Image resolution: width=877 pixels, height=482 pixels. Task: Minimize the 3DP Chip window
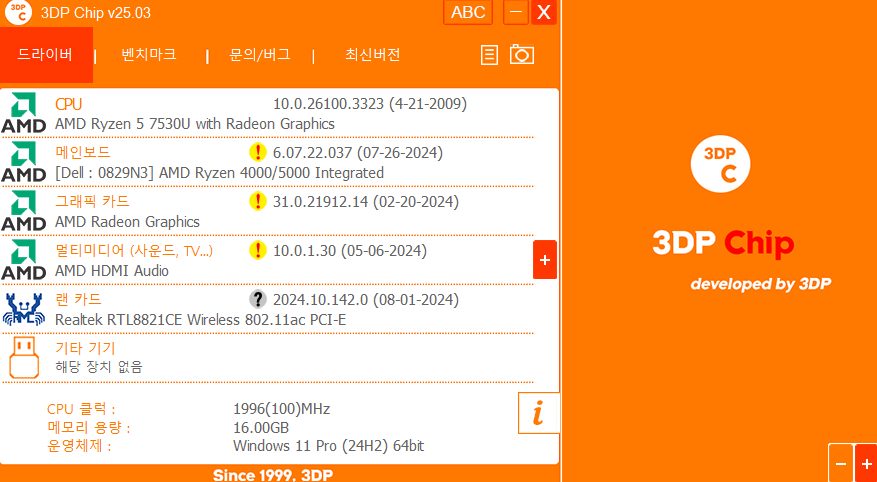tap(516, 12)
